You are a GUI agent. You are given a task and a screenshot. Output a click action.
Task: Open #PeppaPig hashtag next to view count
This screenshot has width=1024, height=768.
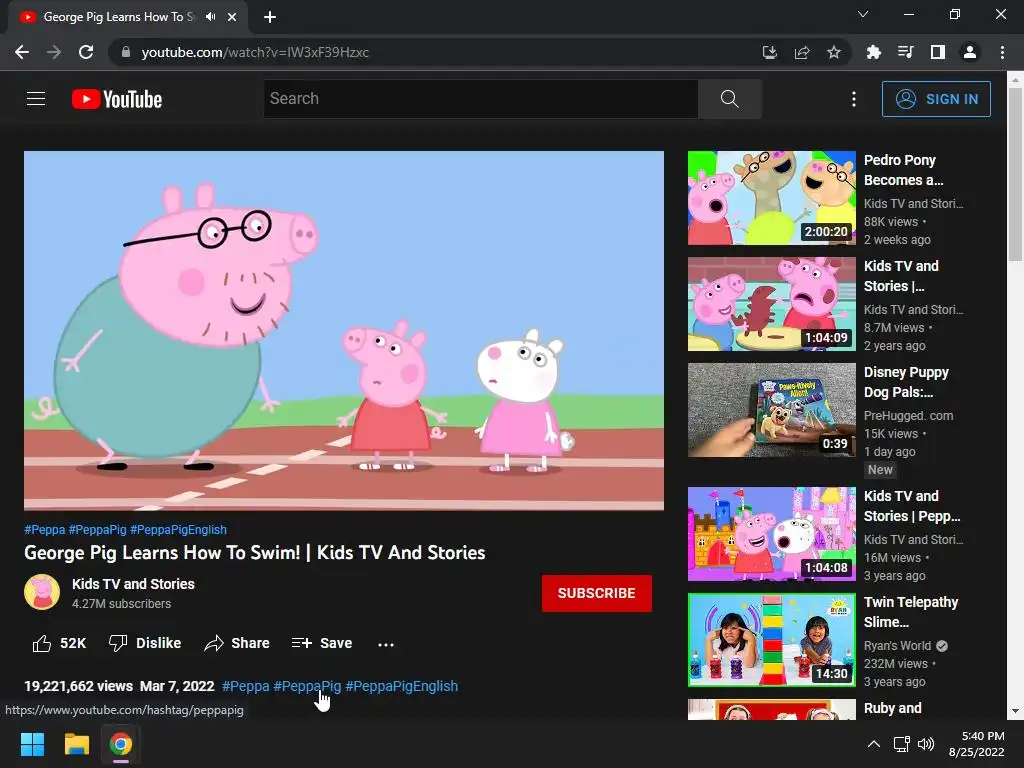(307, 686)
